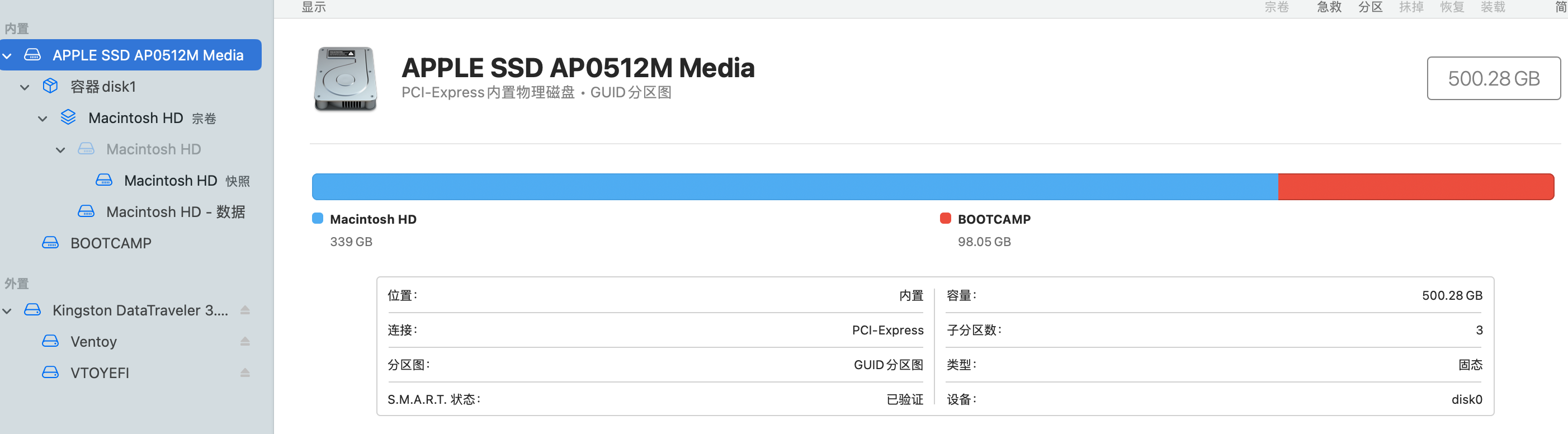The width and height of the screenshot is (1568, 434).
Task: Click the Macintosh HD volume group layers icon
Action: point(68,117)
